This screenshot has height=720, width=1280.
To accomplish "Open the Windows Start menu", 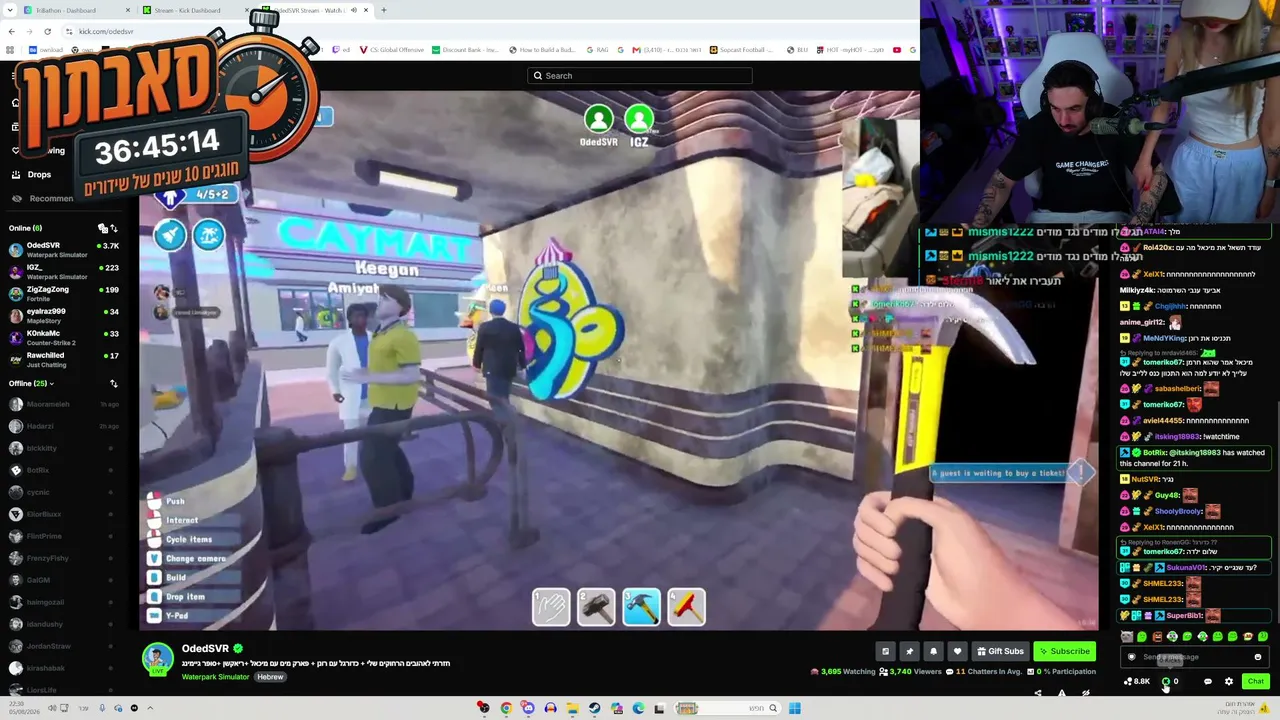I will 794,708.
